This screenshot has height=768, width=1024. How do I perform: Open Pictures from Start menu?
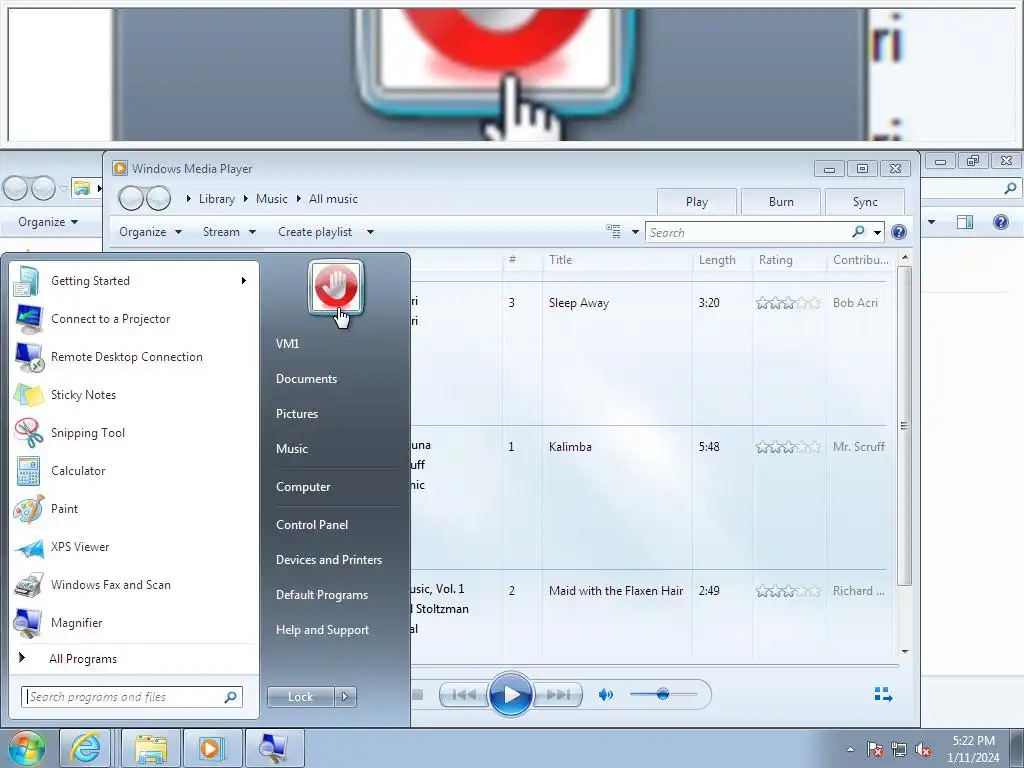point(296,414)
